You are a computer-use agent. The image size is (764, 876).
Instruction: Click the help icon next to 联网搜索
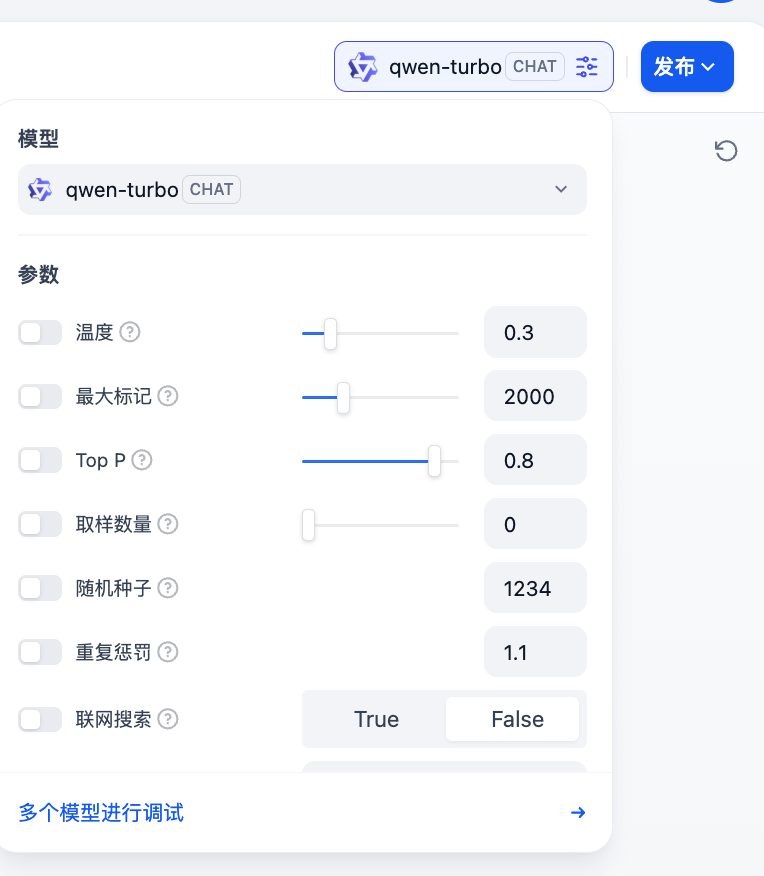[168, 718]
